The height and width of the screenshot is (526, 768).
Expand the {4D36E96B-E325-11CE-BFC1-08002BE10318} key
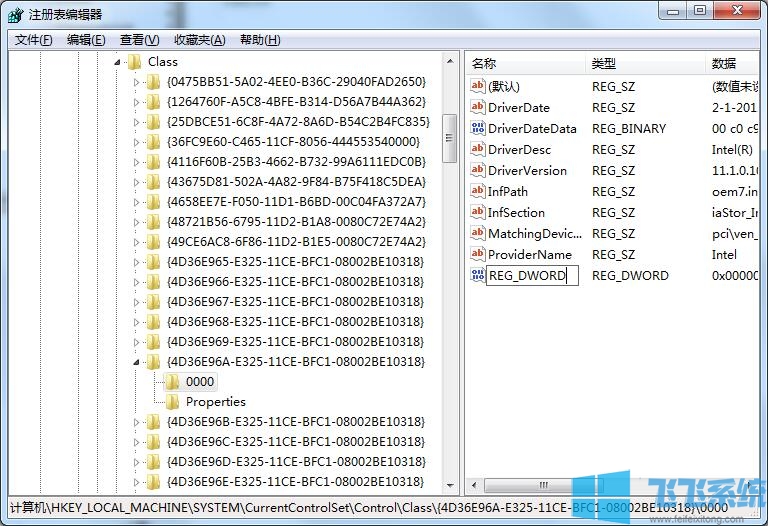coord(137,422)
